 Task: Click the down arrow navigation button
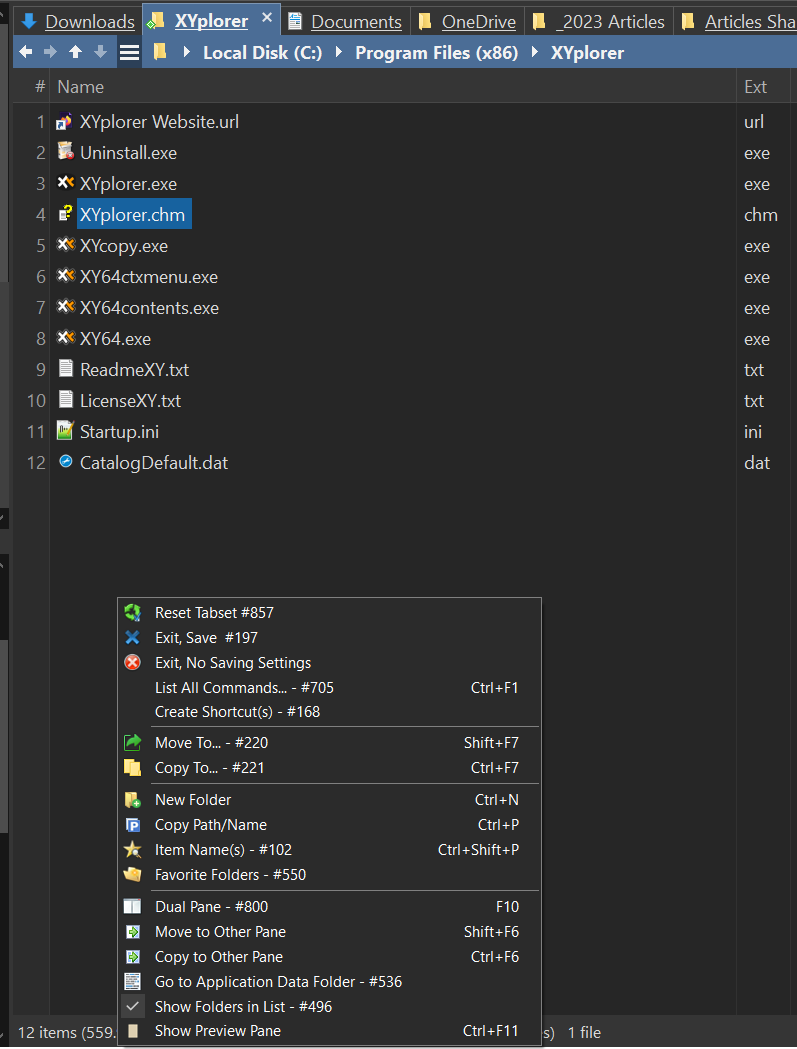(100, 52)
